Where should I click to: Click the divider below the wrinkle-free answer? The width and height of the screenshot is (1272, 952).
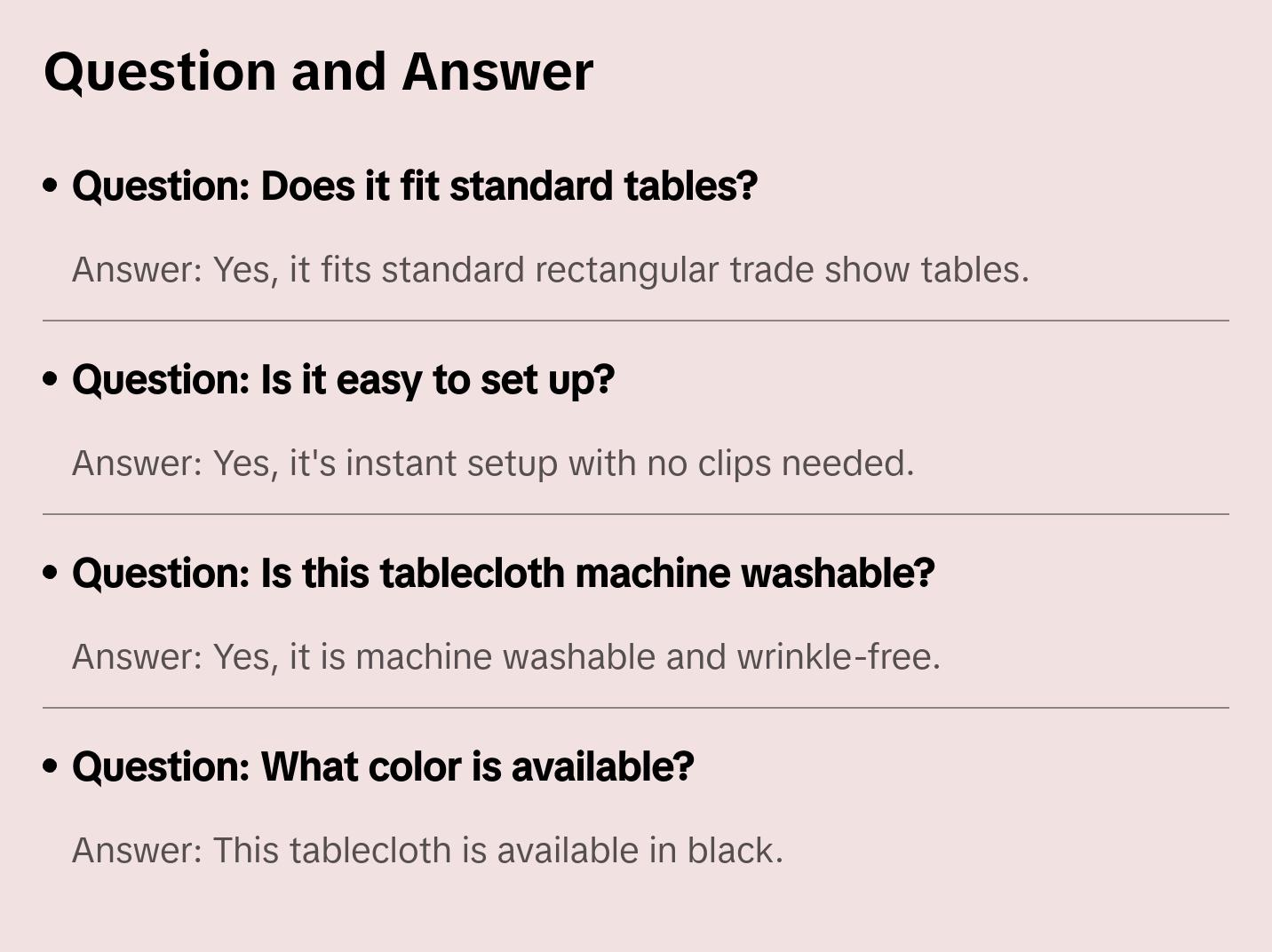point(636,708)
